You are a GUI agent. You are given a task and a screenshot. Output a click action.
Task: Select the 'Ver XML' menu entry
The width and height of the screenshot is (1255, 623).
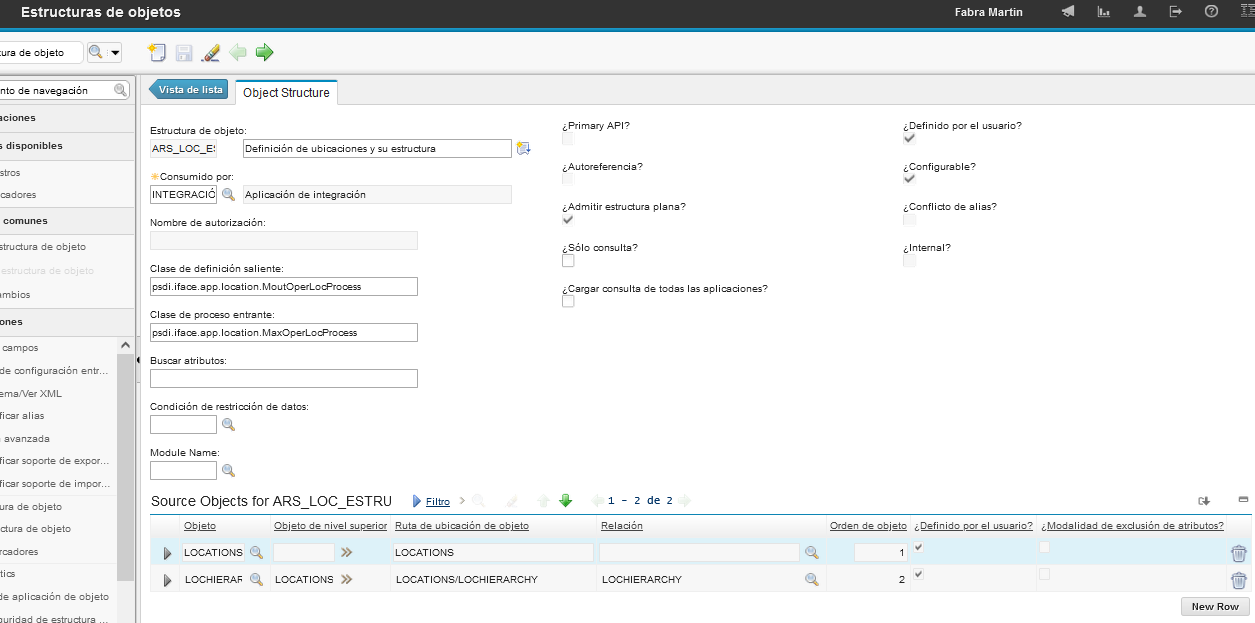(x=31, y=393)
